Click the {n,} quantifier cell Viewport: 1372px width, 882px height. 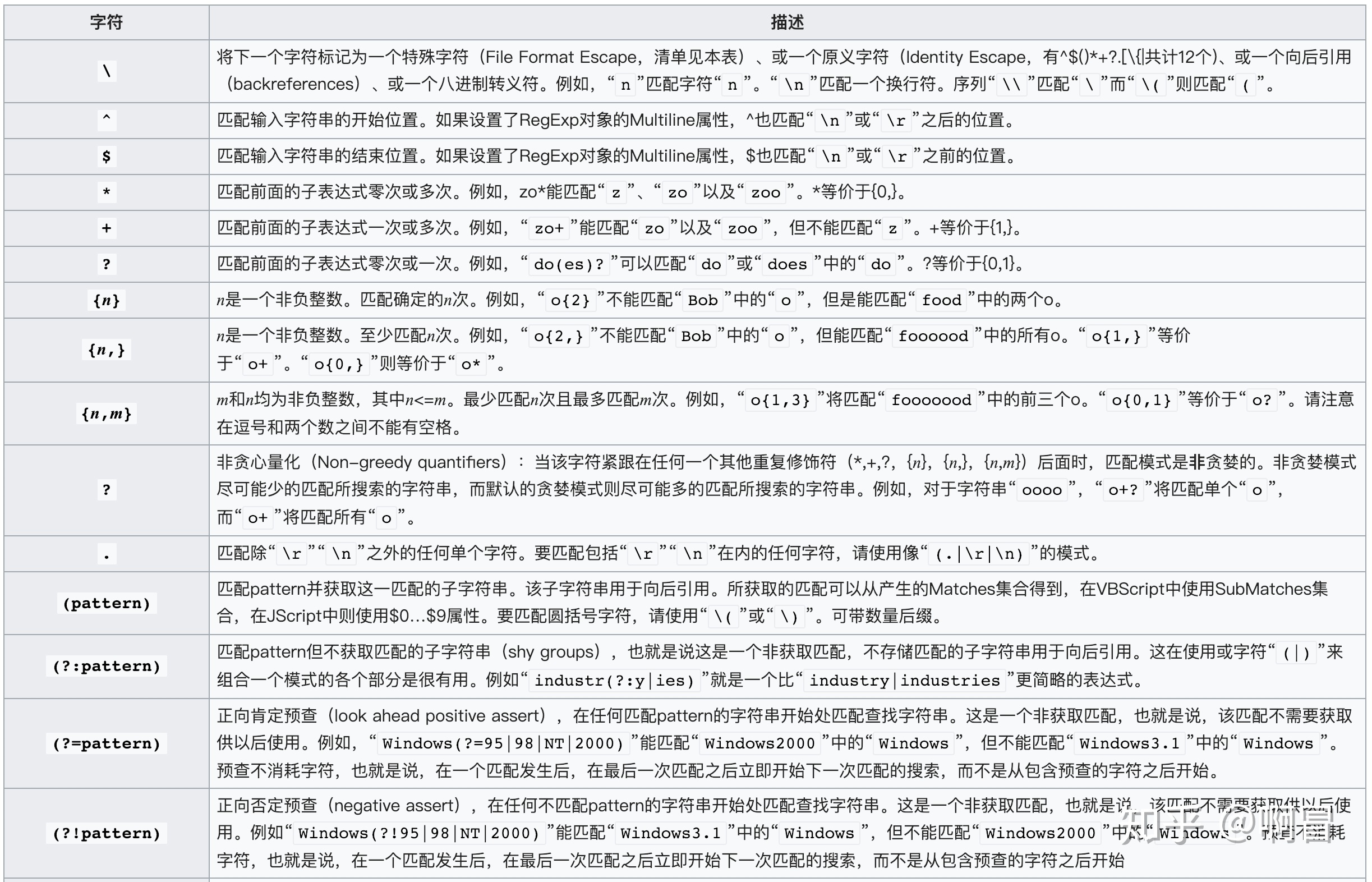107,350
